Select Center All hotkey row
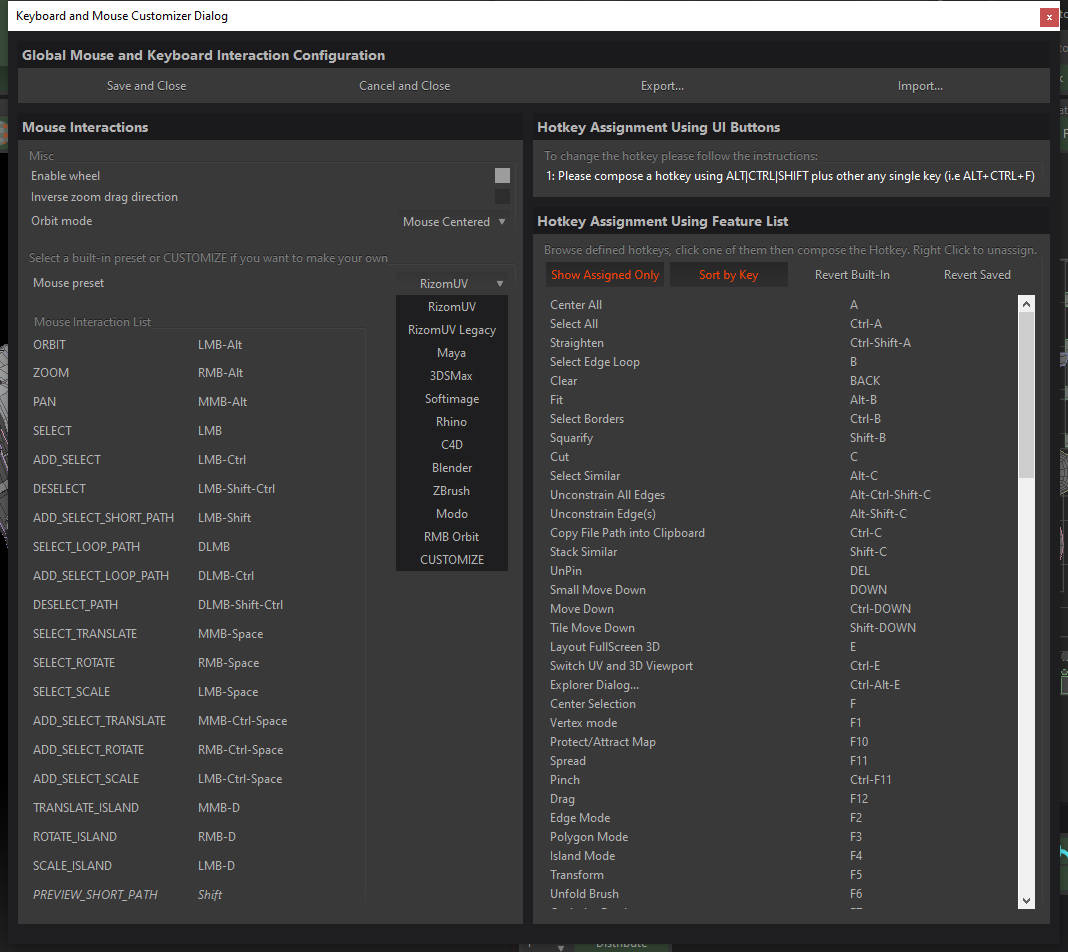The height and width of the screenshot is (952, 1068). (x=780, y=305)
